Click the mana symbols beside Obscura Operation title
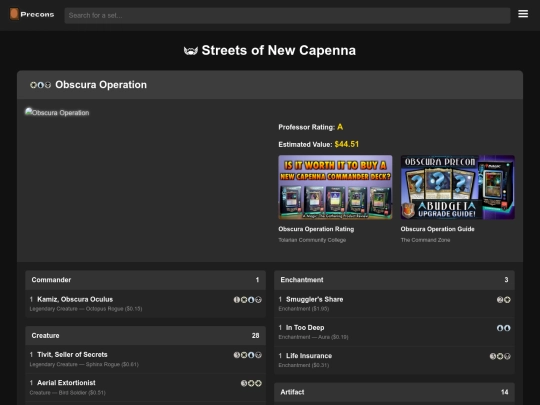 coord(40,85)
